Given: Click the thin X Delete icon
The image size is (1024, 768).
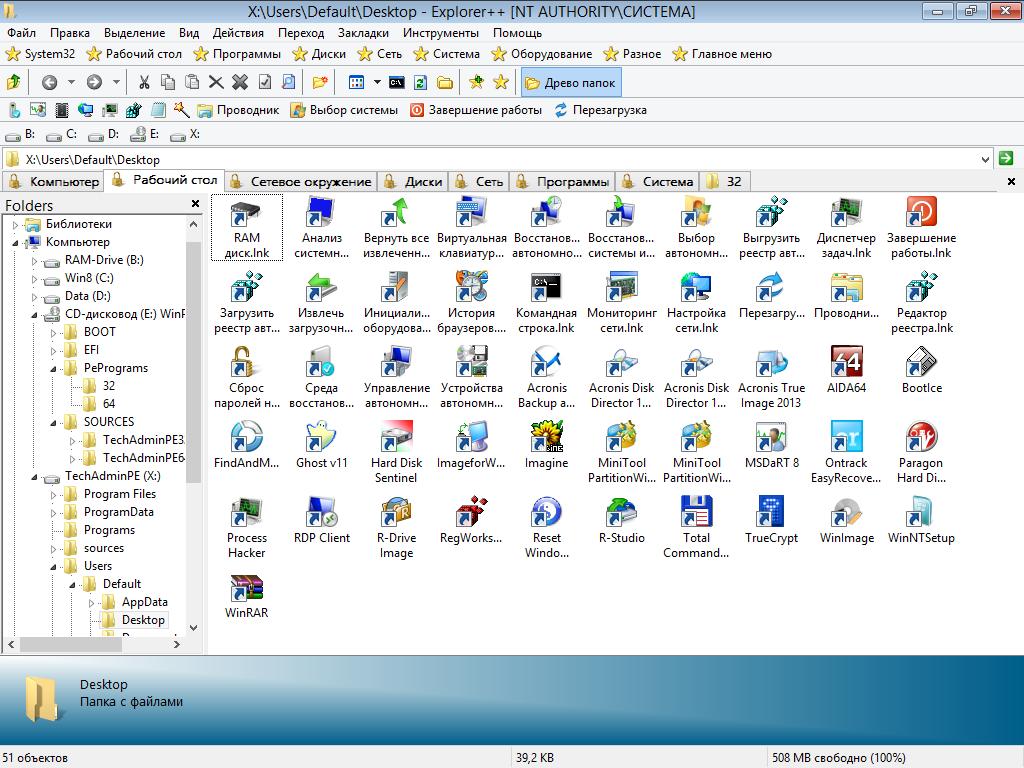Looking at the screenshot, I should click(x=216, y=82).
